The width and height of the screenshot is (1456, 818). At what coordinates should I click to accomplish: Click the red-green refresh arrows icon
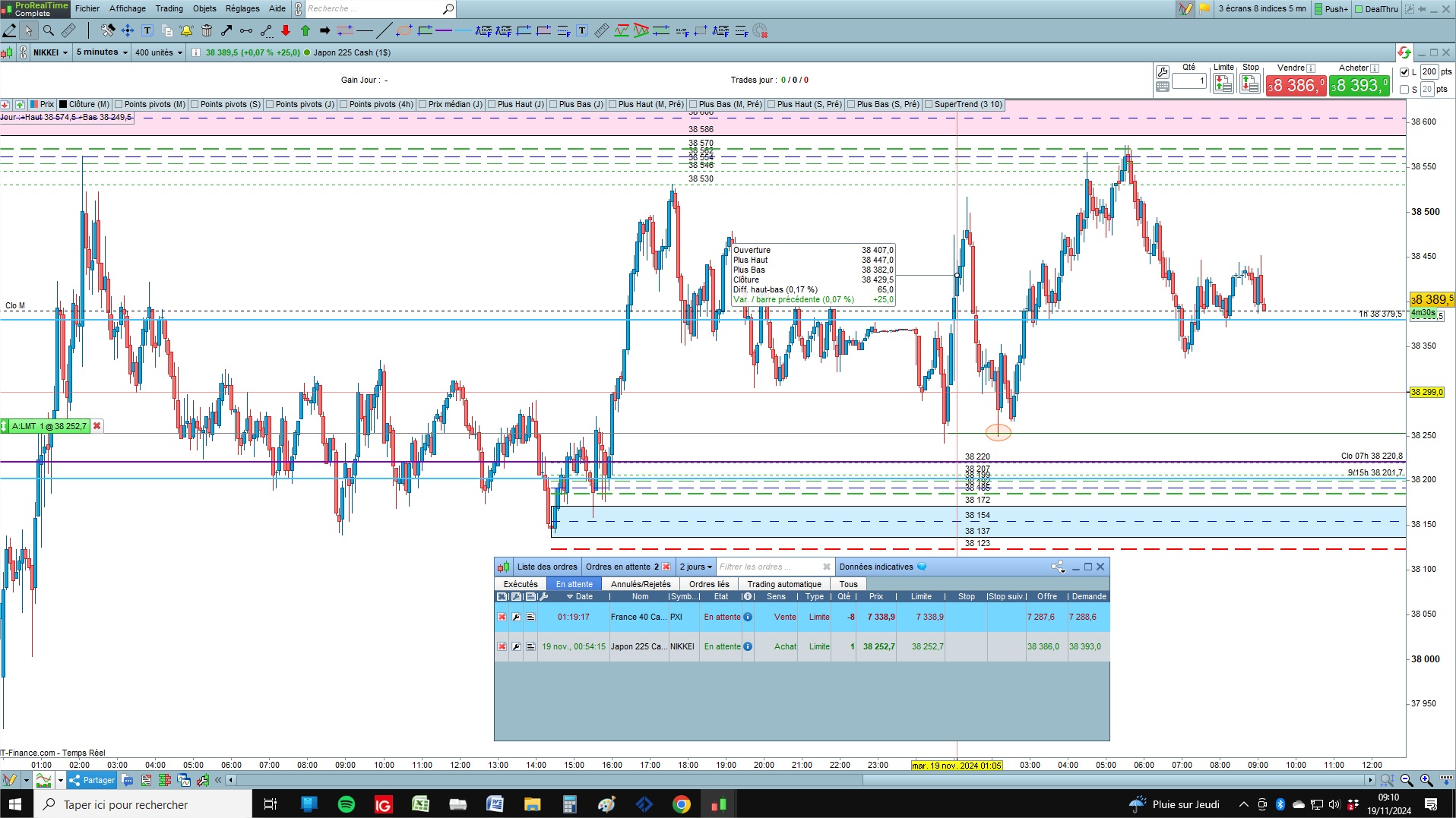pos(1404,52)
